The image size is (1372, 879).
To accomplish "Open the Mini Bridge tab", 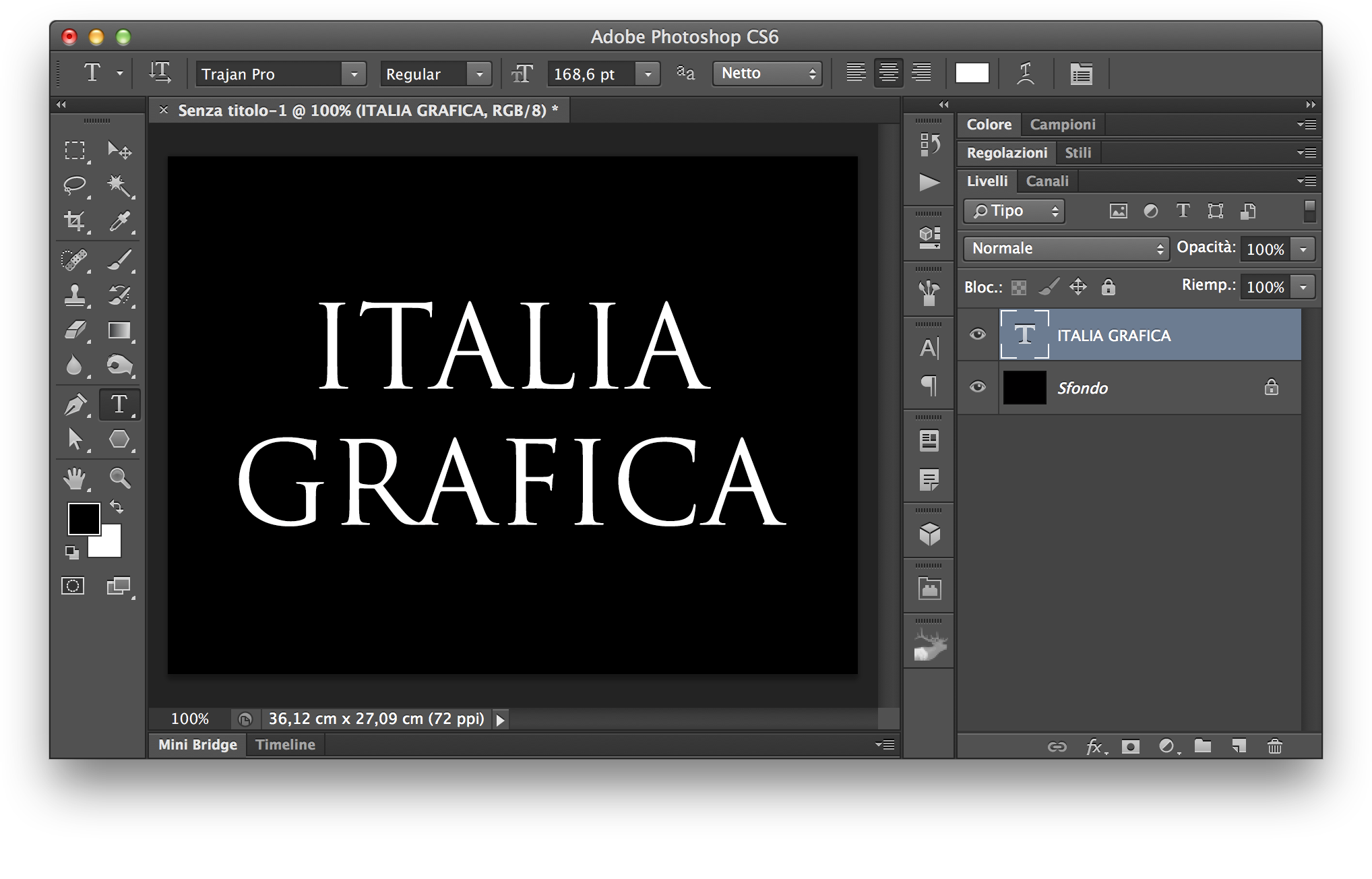I will [x=197, y=744].
